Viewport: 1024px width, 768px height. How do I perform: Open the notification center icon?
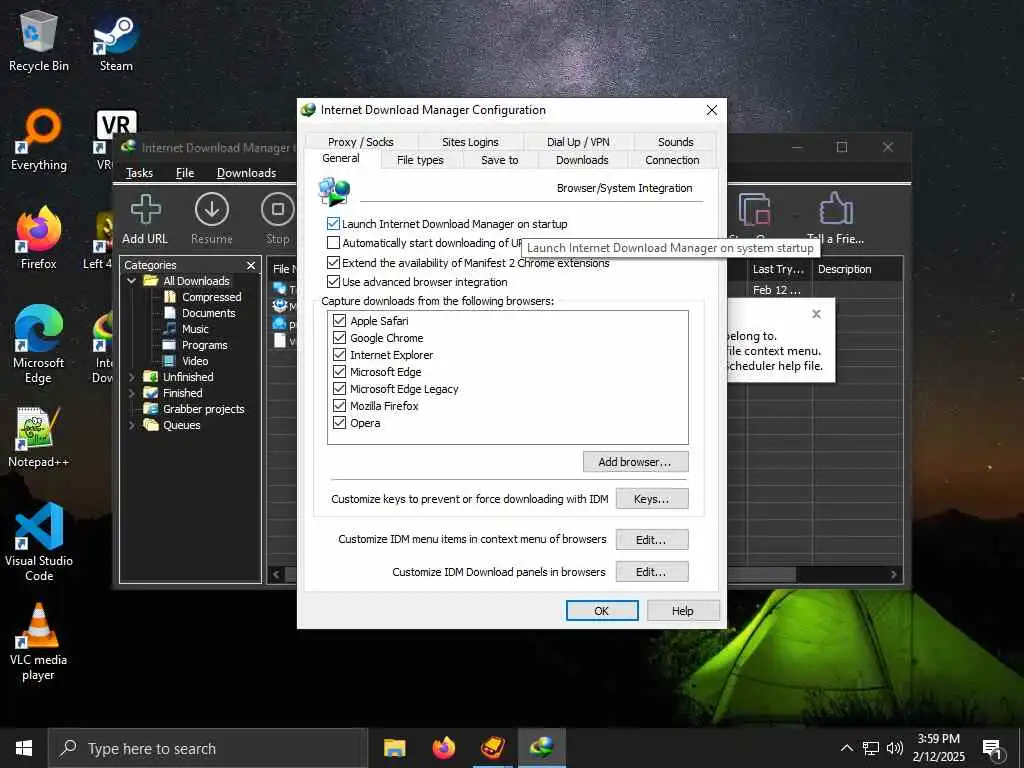pyautogui.click(x=993, y=749)
